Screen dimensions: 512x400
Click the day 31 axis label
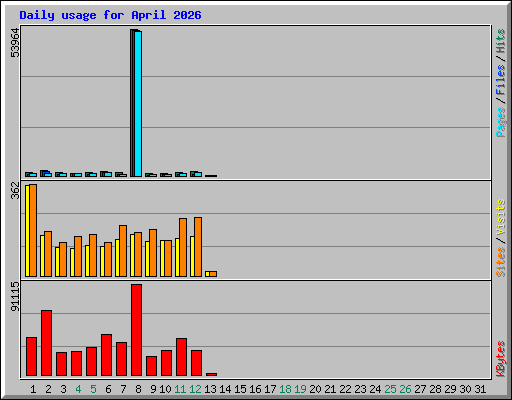(480, 389)
